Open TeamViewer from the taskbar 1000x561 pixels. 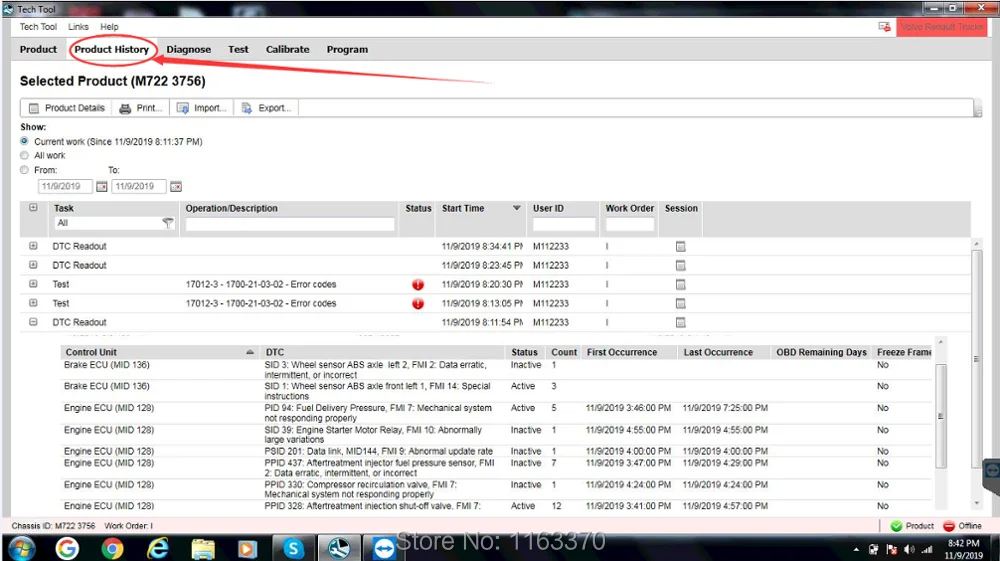click(384, 548)
